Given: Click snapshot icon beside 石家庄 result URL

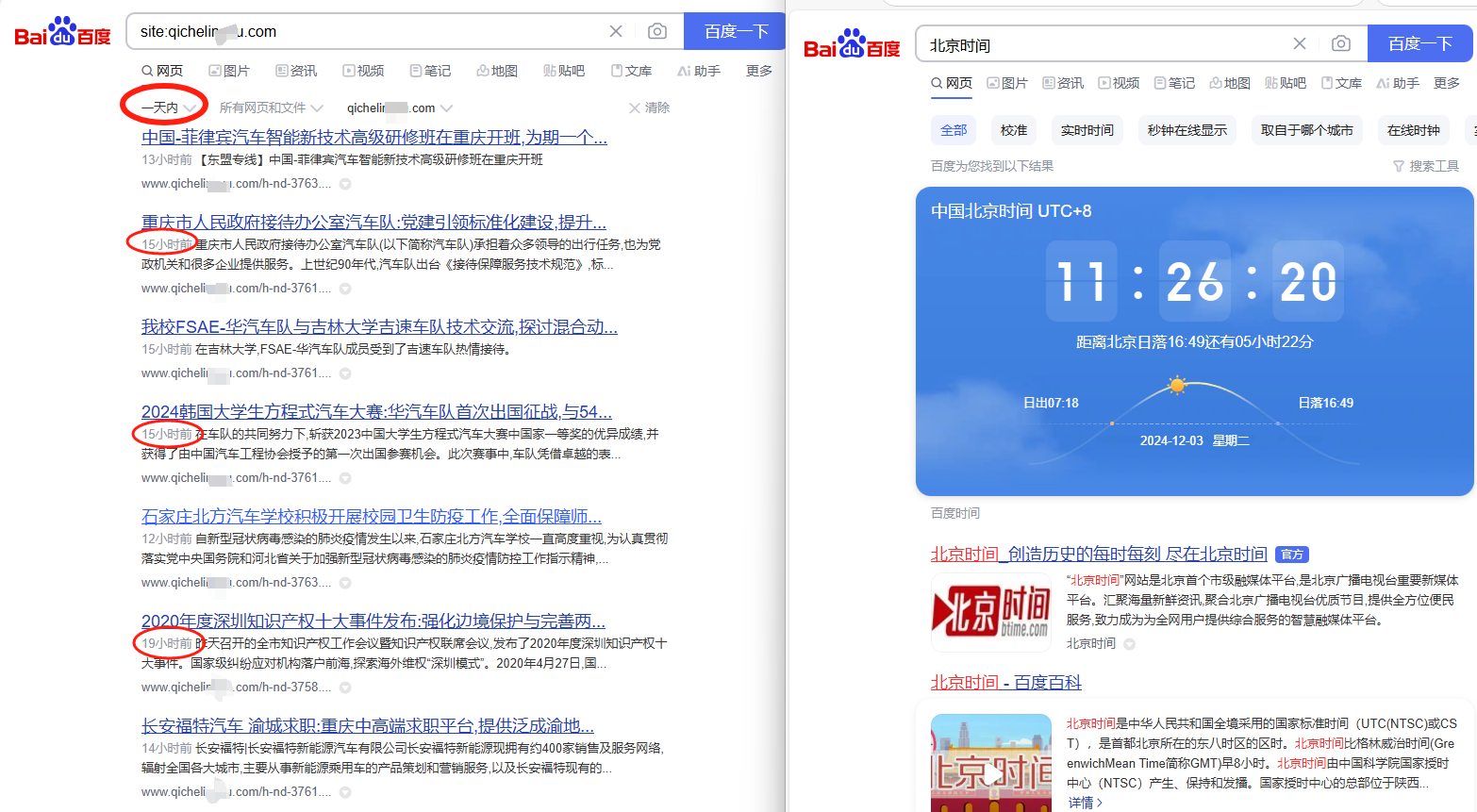Looking at the screenshot, I should point(345,583).
